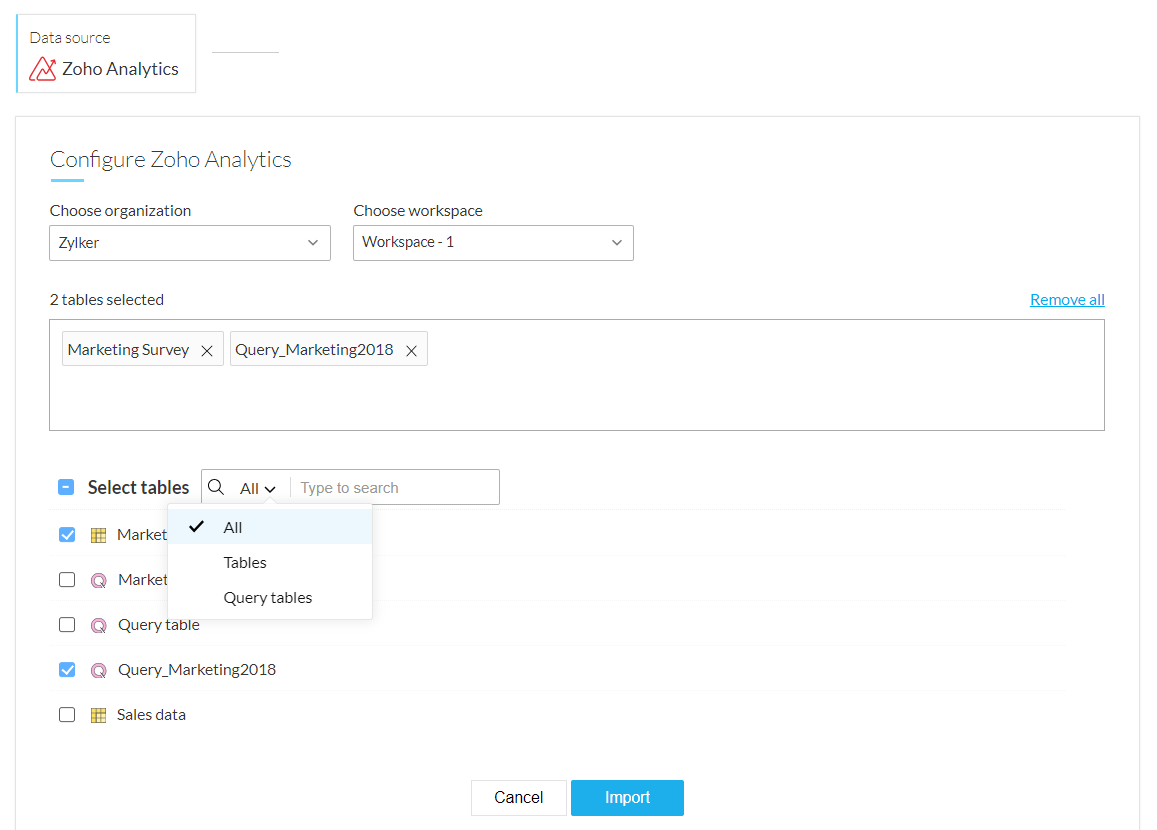Uncheck the Query_Marketing2018 checkbox
The height and width of the screenshot is (830, 1157).
(67, 670)
